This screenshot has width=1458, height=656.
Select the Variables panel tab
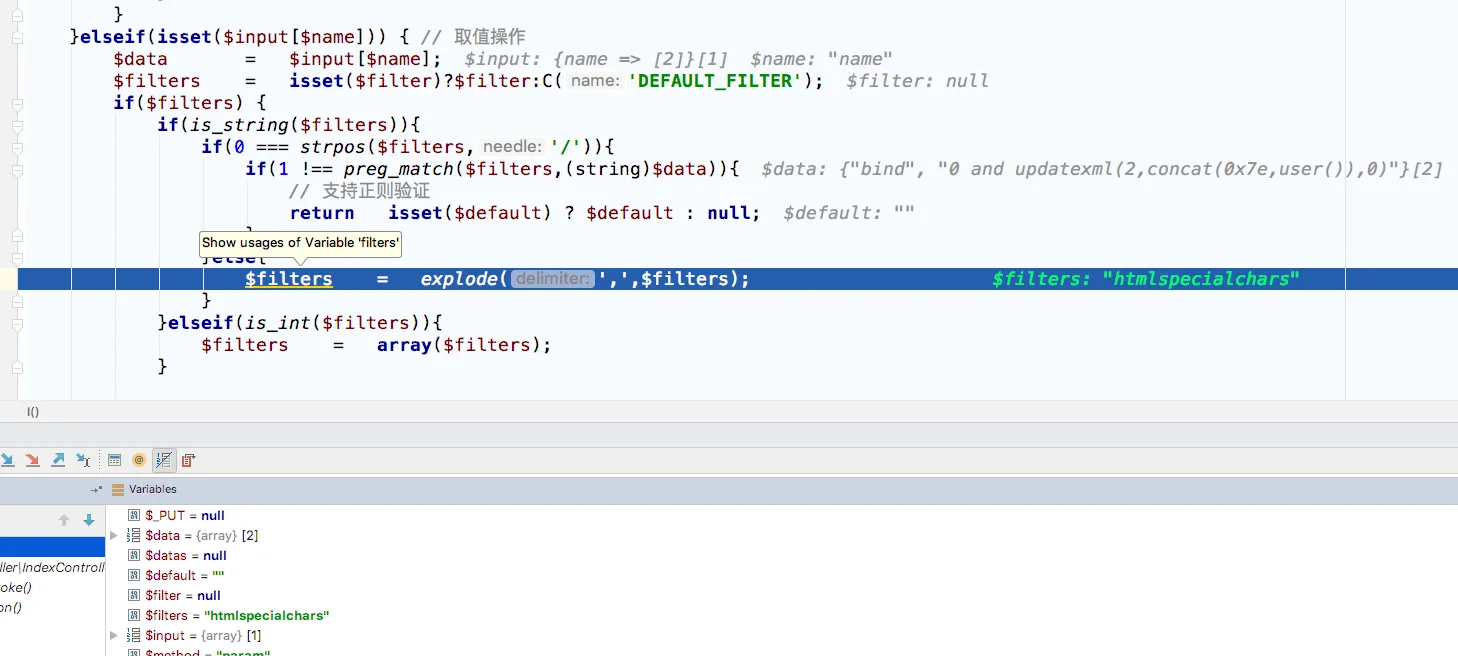pyautogui.click(x=152, y=490)
